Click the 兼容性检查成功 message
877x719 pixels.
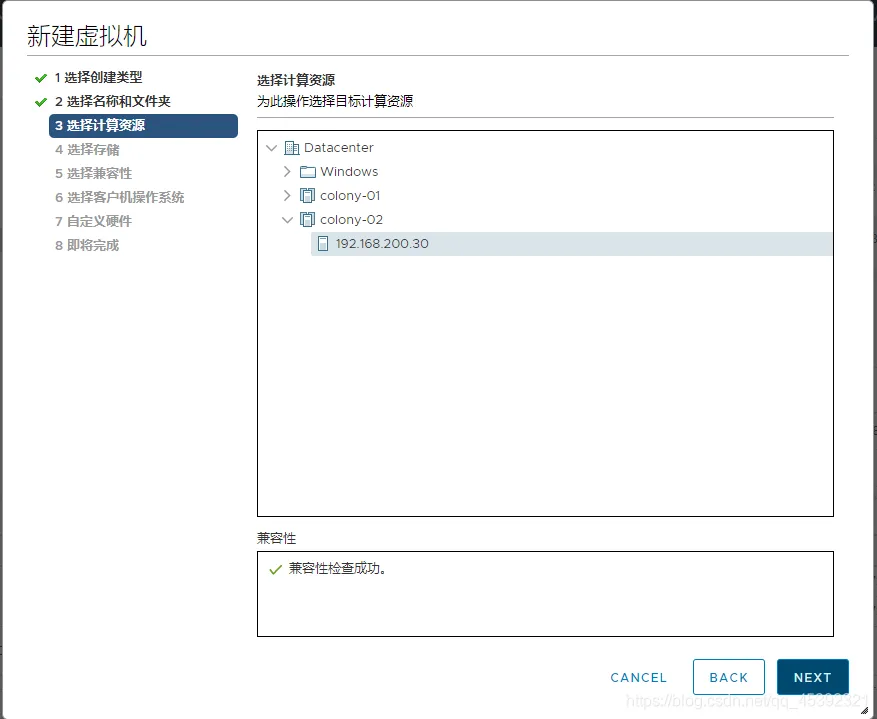coord(337,569)
